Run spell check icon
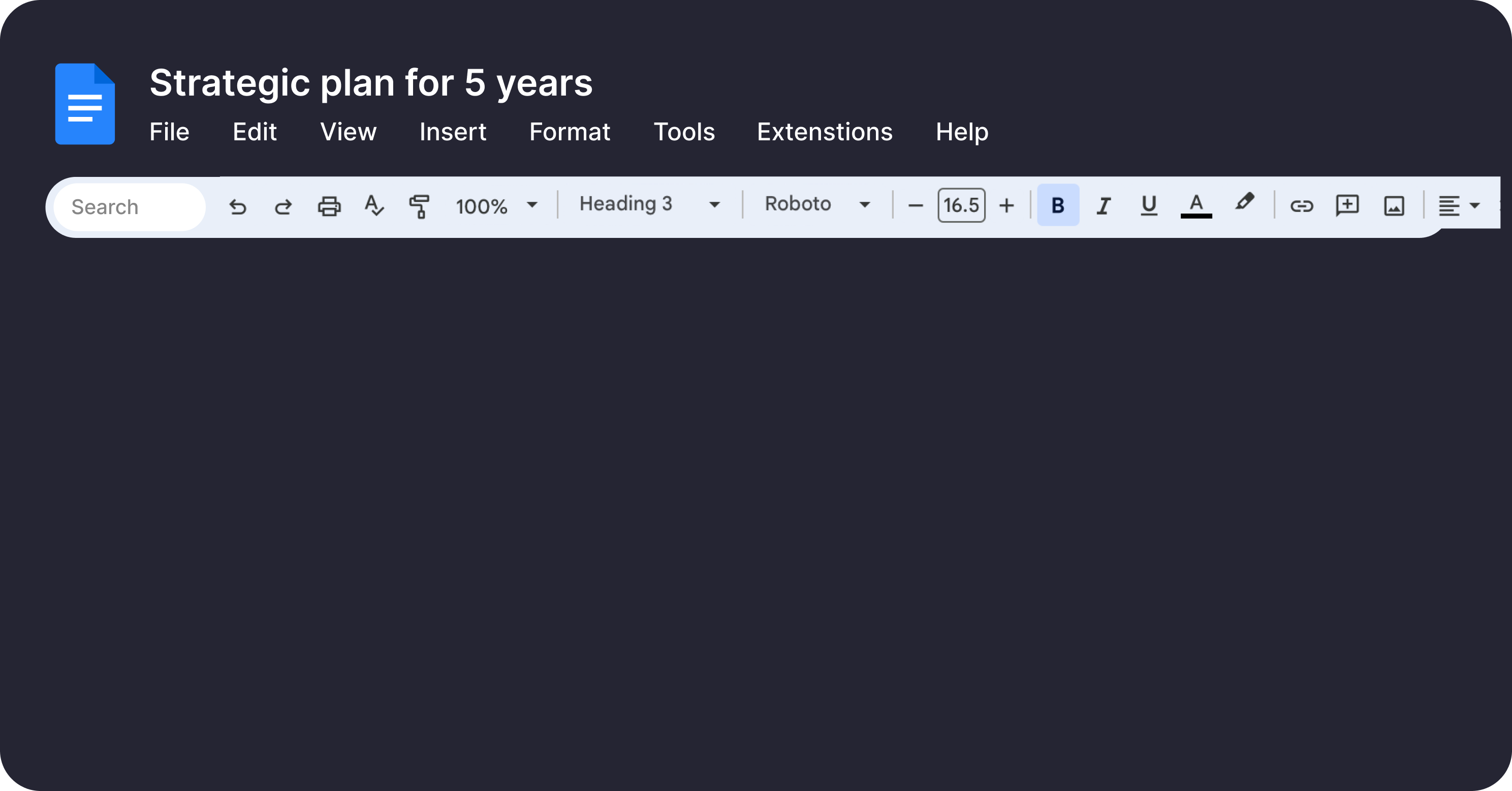1512x791 pixels. click(x=374, y=206)
